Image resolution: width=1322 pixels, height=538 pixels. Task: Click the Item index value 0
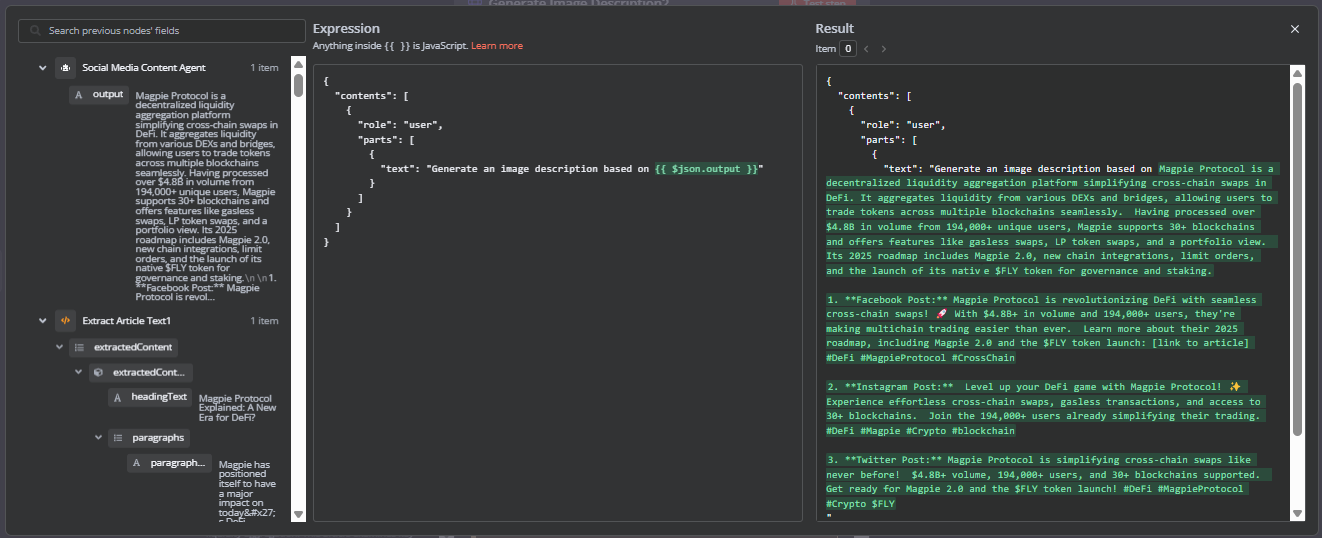pos(847,48)
